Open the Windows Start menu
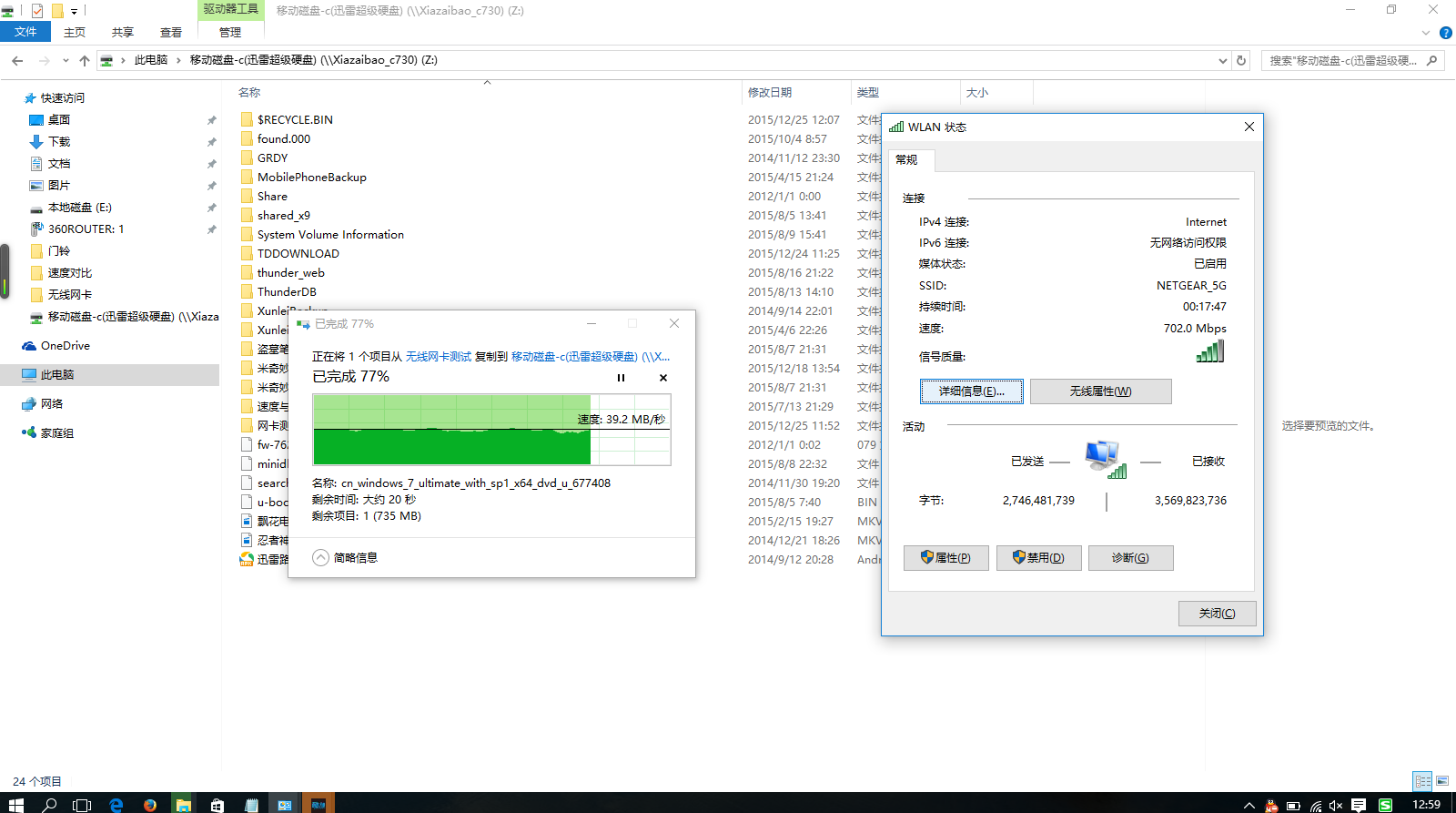 click(15, 805)
